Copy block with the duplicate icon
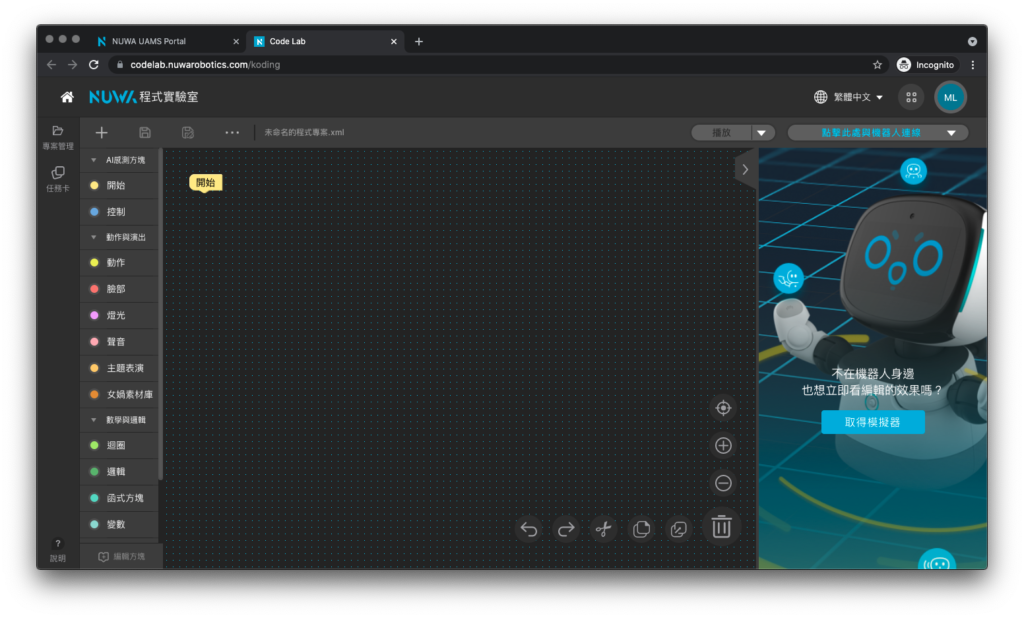Screen dimensions: 1024x618 (641, 529)
